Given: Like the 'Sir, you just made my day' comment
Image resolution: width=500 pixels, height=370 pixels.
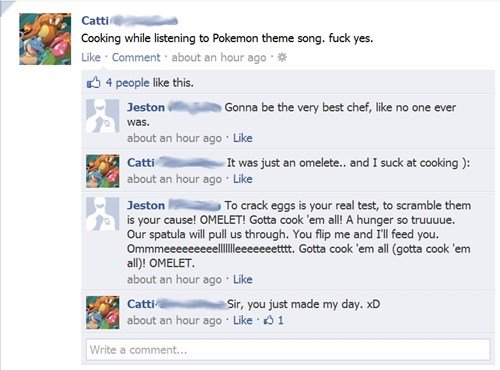Looking at the screenshot, I should click(243, 320).
